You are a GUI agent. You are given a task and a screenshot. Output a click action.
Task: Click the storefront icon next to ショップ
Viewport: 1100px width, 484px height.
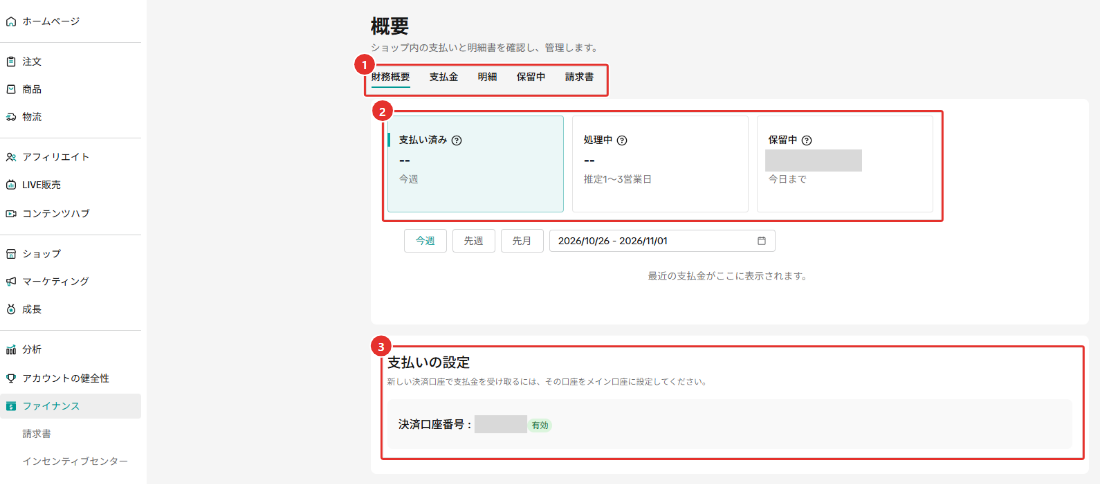[x=11, y=253]
